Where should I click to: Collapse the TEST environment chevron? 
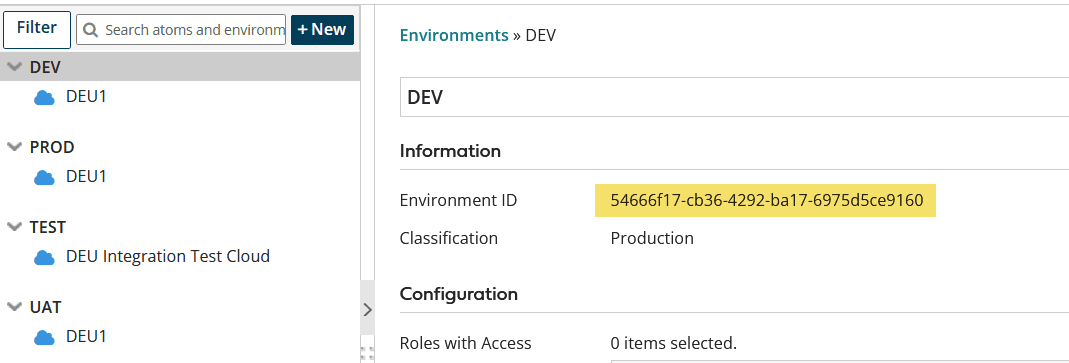(x=14, y=227)
